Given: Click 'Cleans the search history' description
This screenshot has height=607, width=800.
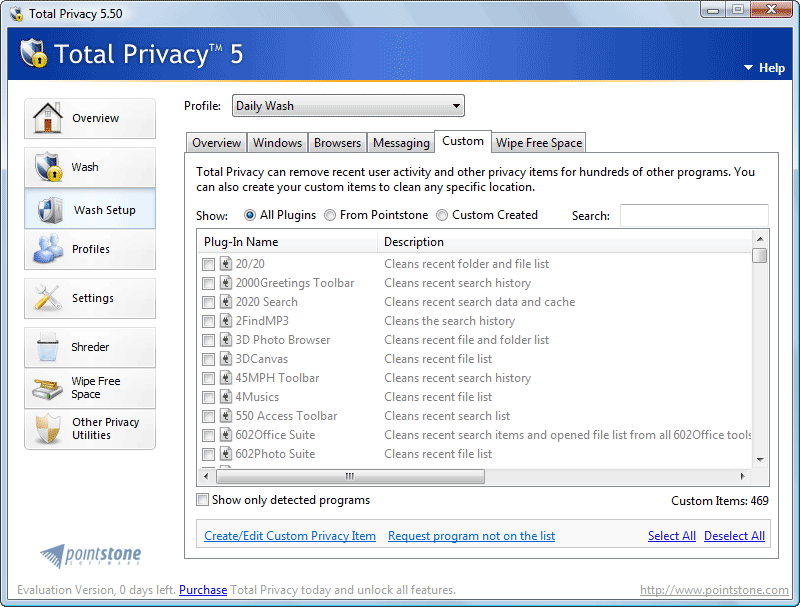Looking at the screenshot, I should click(x=449, y=321).
